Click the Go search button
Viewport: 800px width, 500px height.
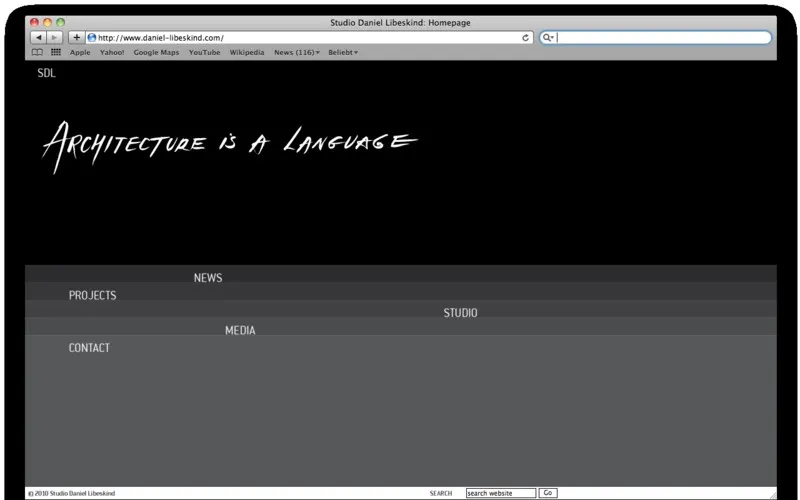tap(548, 493)
